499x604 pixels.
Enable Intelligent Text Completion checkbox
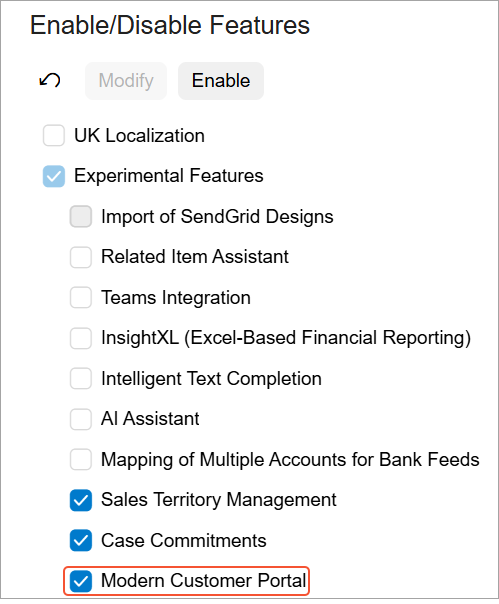point(81,379)
